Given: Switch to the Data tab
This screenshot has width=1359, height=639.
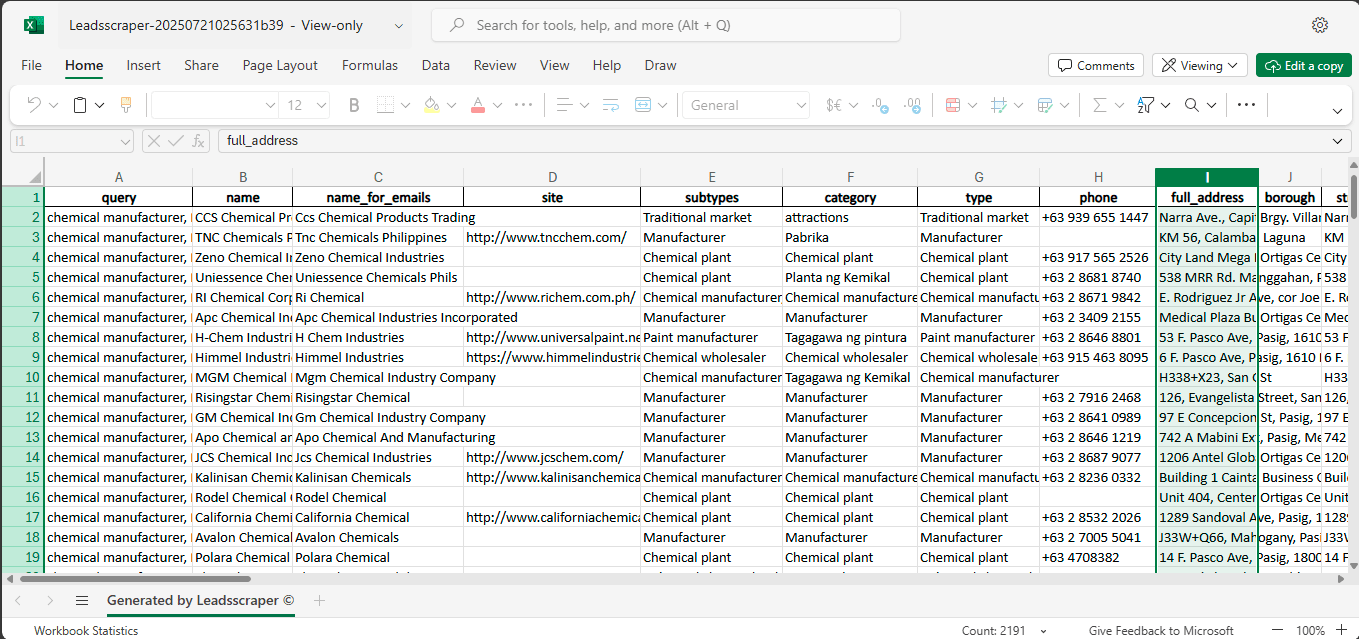Looking at the screenshot, I should coord(435,65).
